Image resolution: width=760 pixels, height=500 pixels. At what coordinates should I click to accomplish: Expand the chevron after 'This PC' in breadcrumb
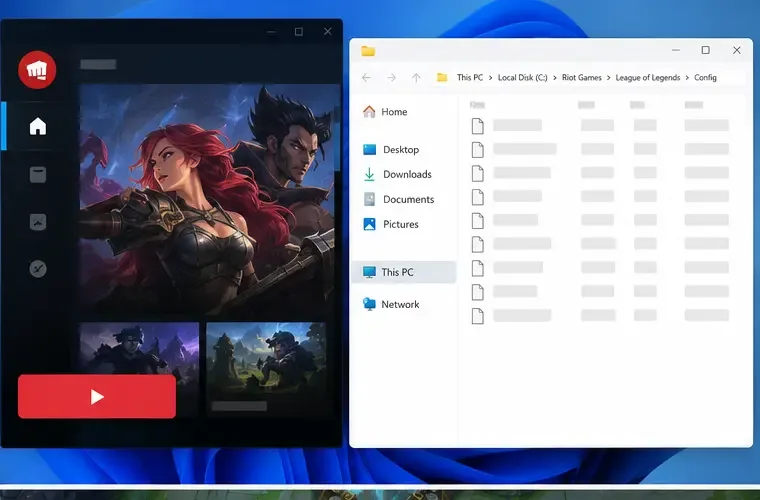click(491, 78)
